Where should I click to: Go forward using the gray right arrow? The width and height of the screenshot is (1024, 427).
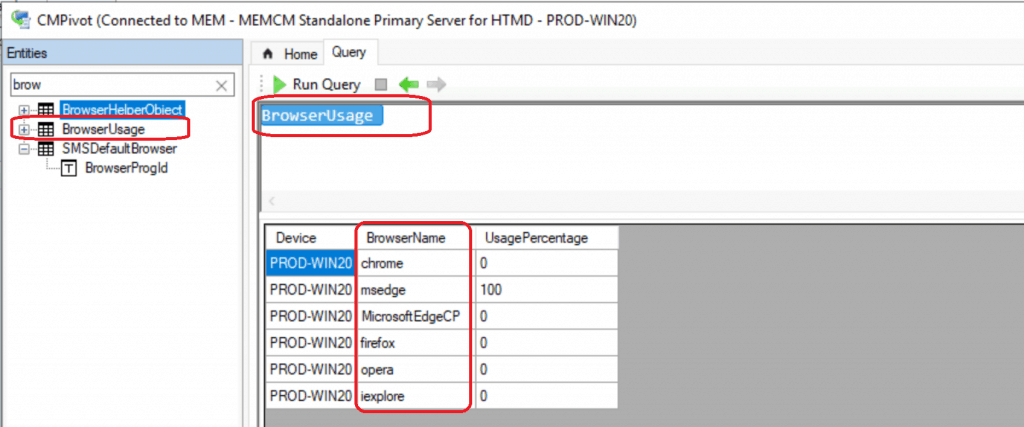click(x=436, y=84)
